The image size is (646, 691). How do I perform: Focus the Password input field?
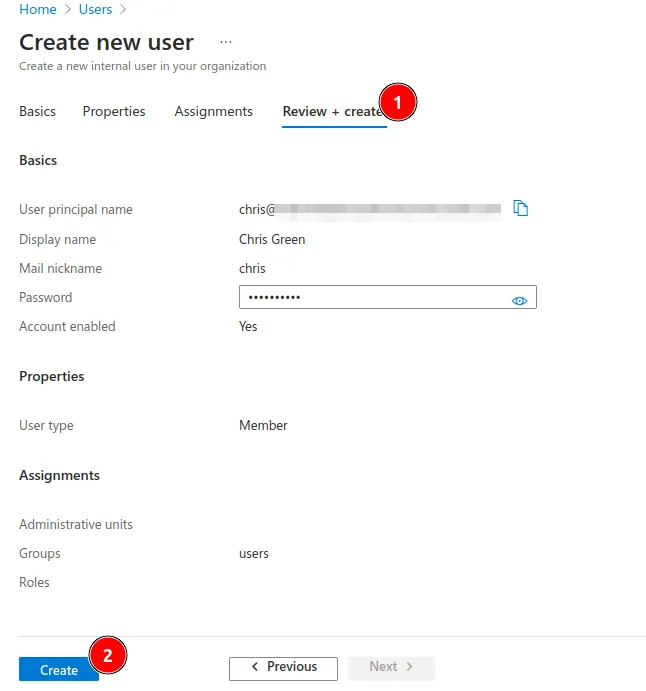pyautogui.click(x=370, y=298)
